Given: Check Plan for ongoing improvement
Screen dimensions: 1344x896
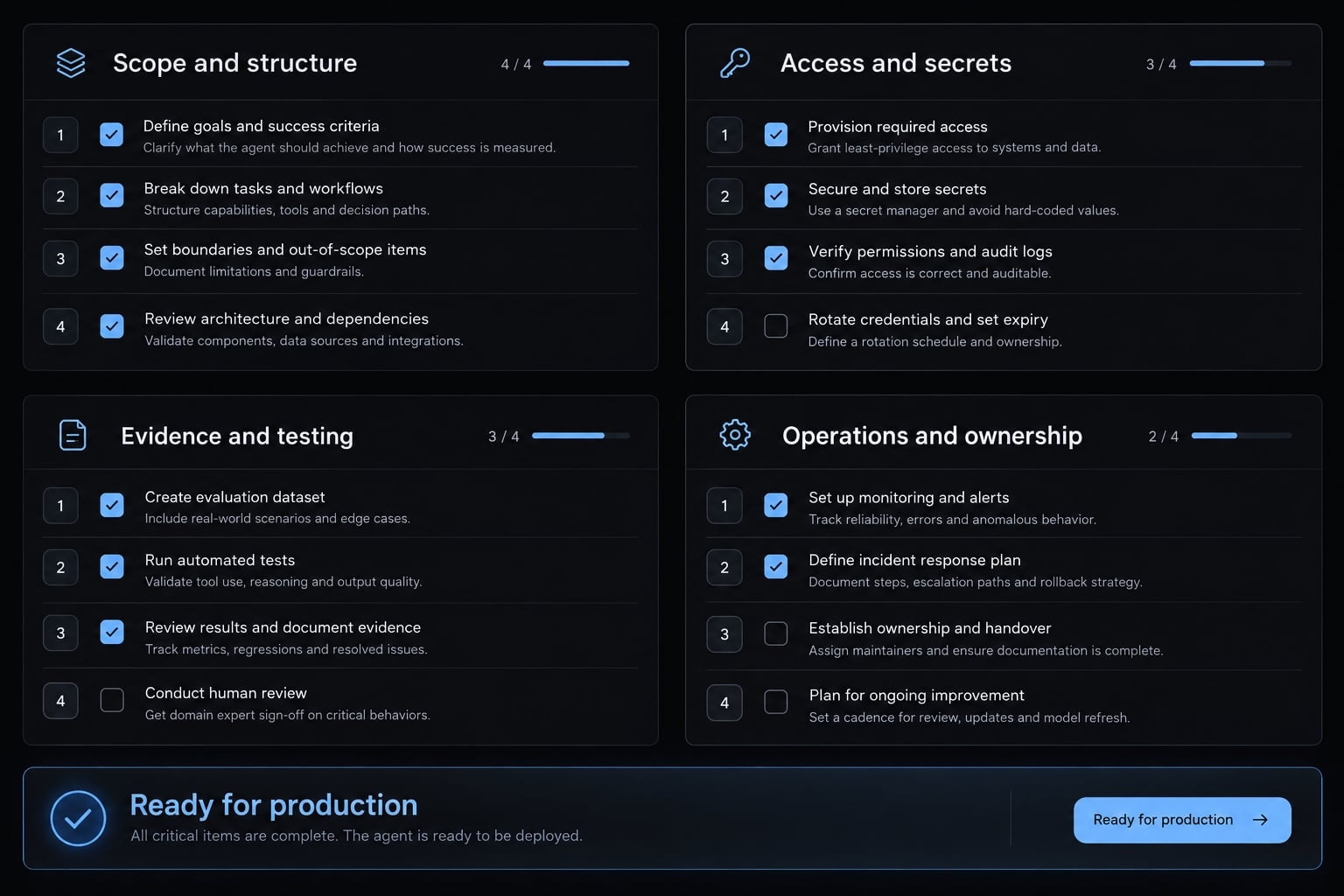Looking at the screenshot, I should click(776, 702).
